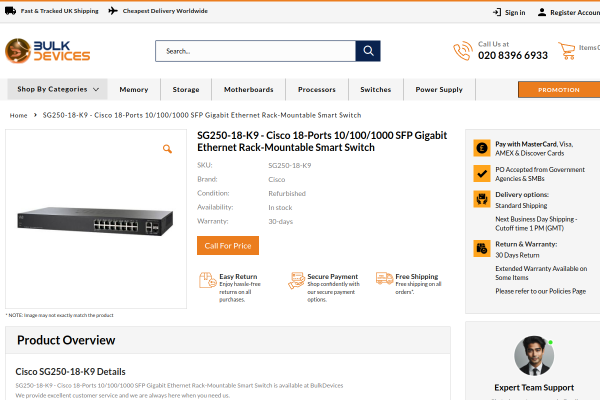Click the orange PROMOTION button
The height and width of the screenshot is (400, 600).
coord(559,90)
